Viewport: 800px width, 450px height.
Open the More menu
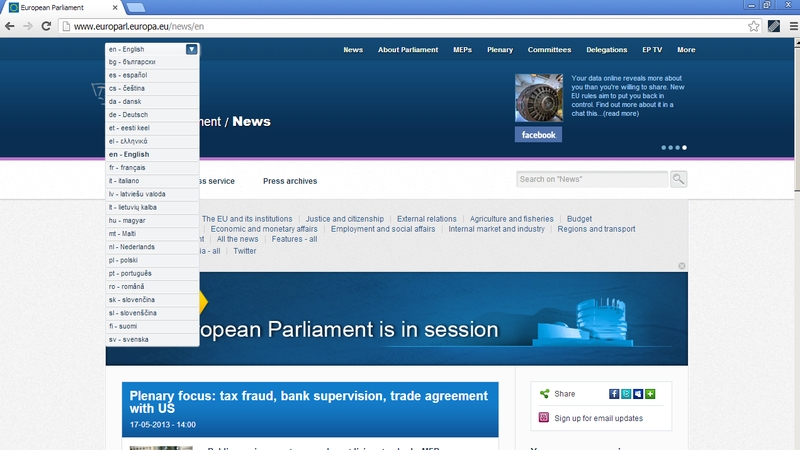pos(686,49)
